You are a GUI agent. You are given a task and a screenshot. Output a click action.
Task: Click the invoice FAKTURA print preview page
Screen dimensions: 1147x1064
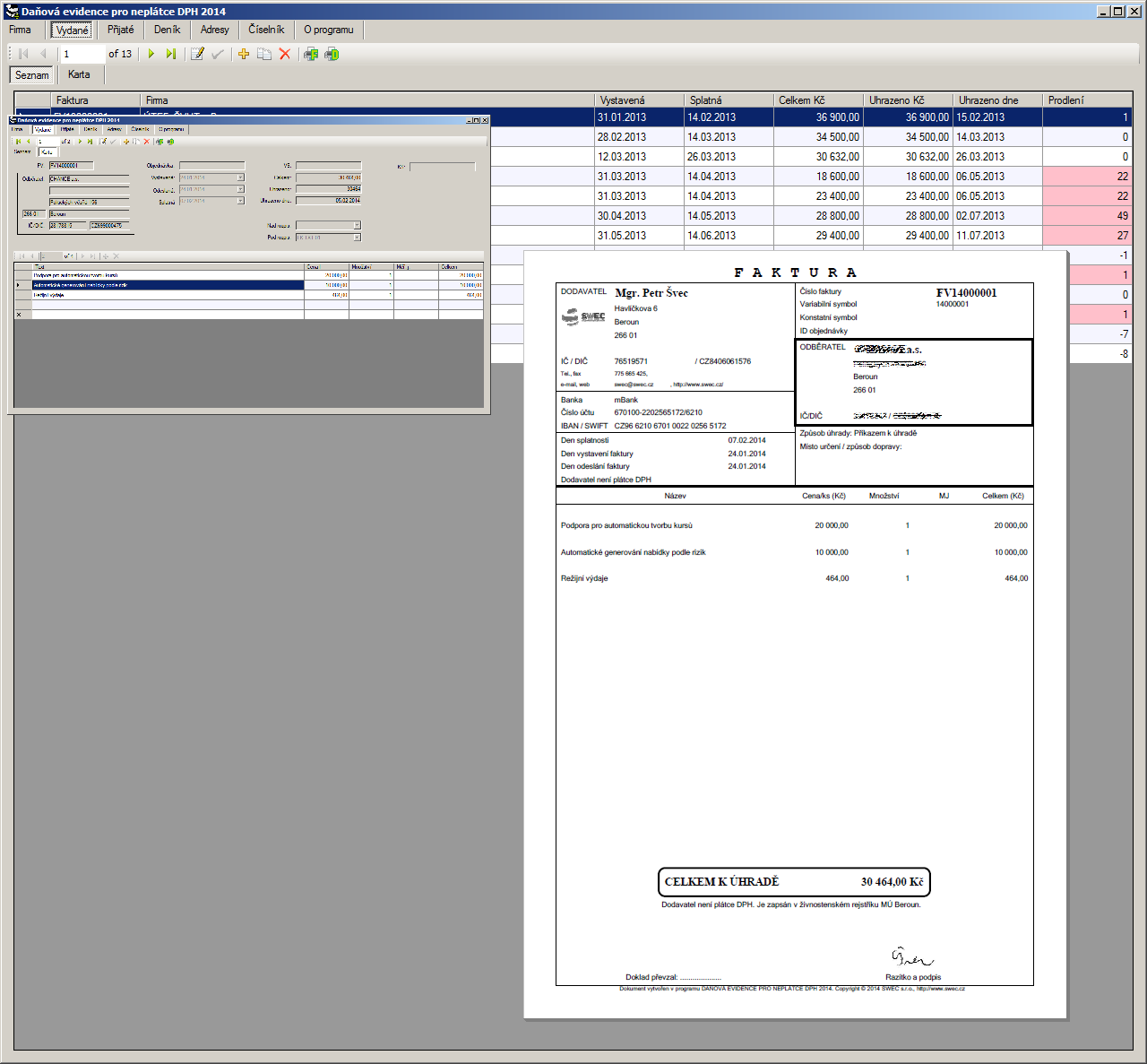pyautogui.click(x=795, y=635)
